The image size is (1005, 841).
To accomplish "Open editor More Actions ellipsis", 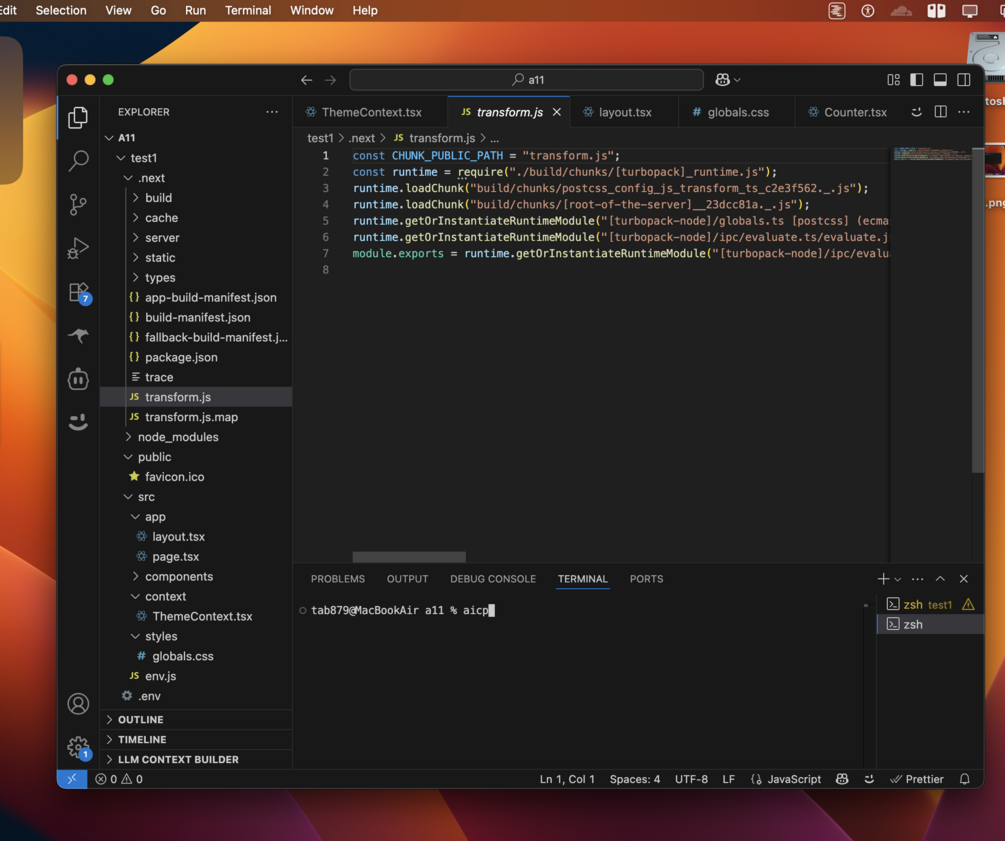I will tap(963, 112).
